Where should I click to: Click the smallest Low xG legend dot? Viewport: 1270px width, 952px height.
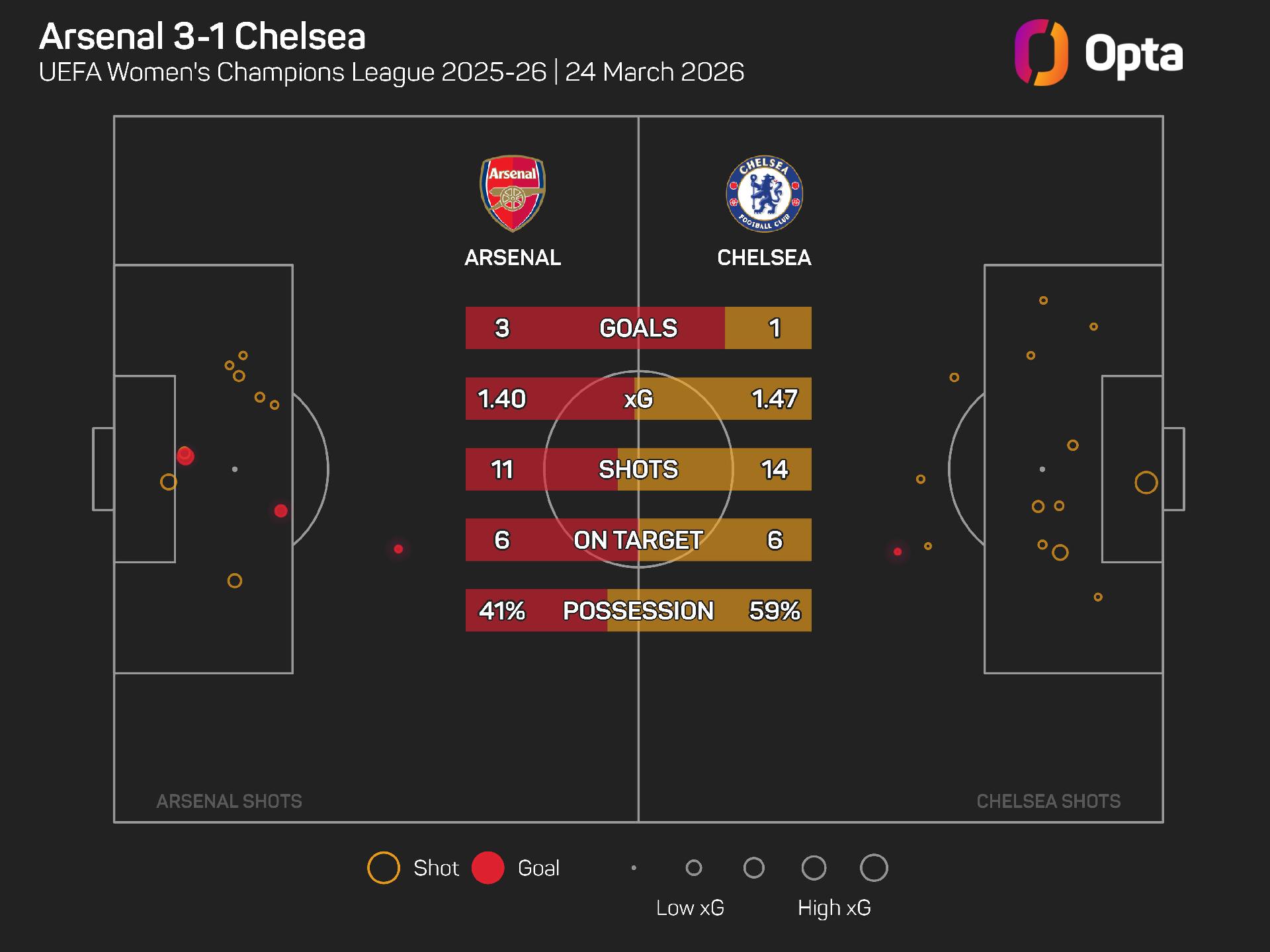[x=634, y=868]
